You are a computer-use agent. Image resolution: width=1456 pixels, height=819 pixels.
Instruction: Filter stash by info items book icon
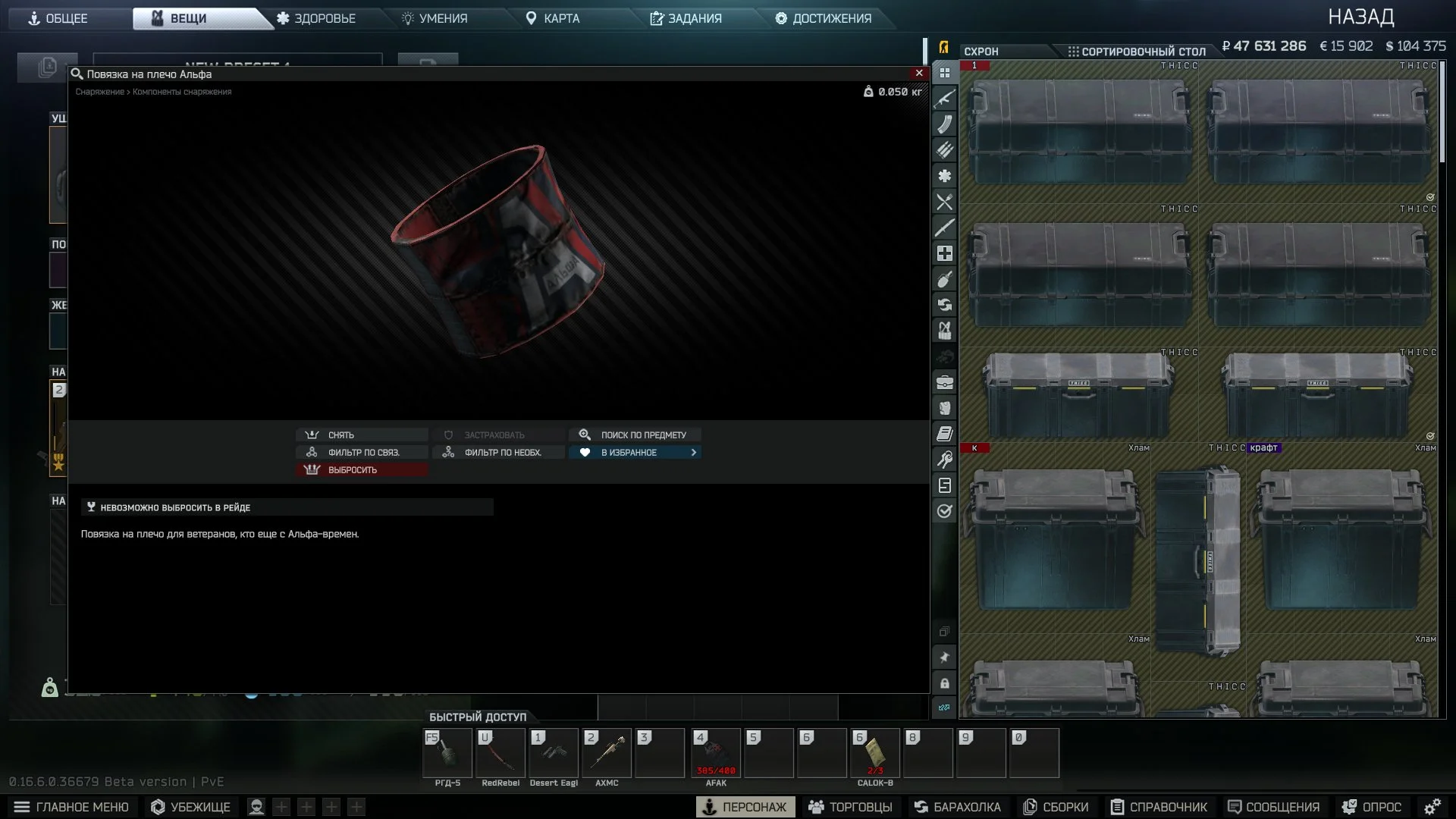tap(944, 434)
